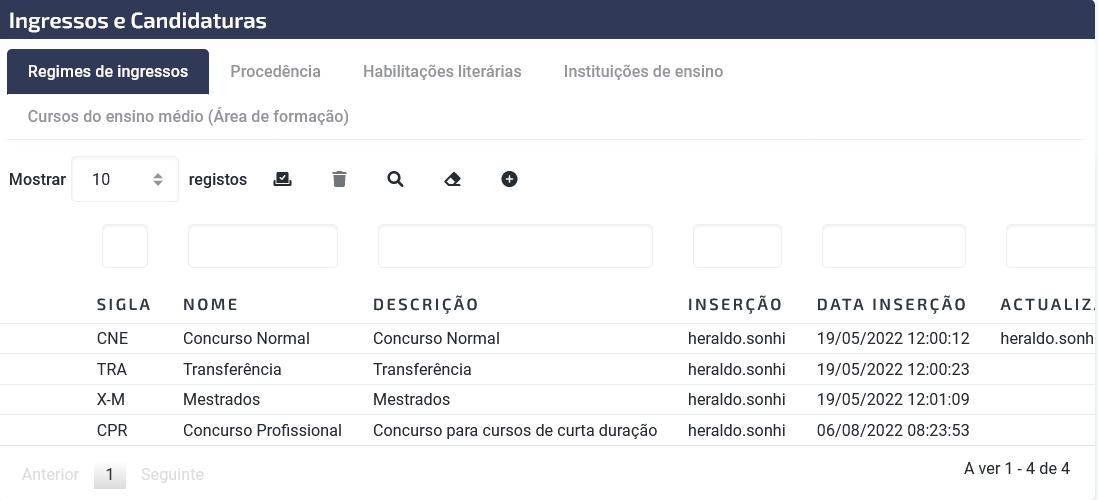Switch to the Procedência tab
This screenshot has width=1098, height=500.
[x=275, y=71]
